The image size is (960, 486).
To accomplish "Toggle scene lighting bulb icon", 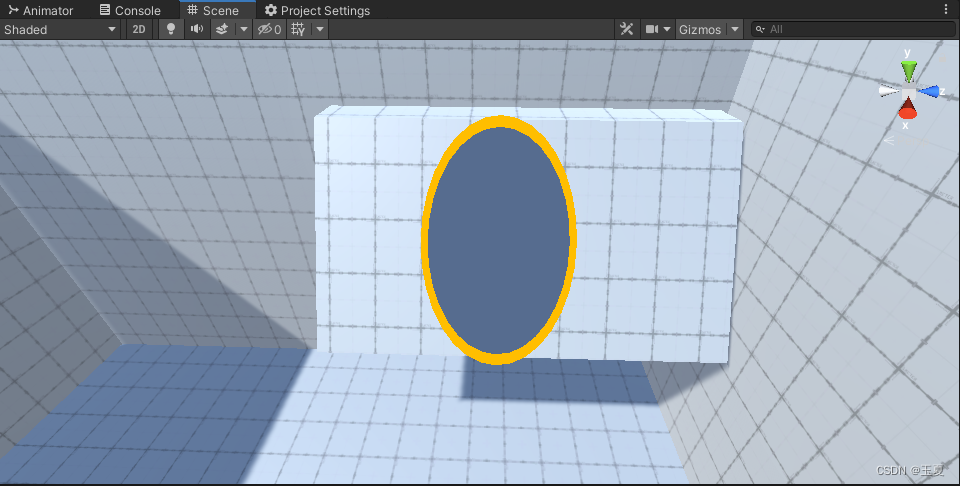I will pyautogui.click(x=171, y=29).
